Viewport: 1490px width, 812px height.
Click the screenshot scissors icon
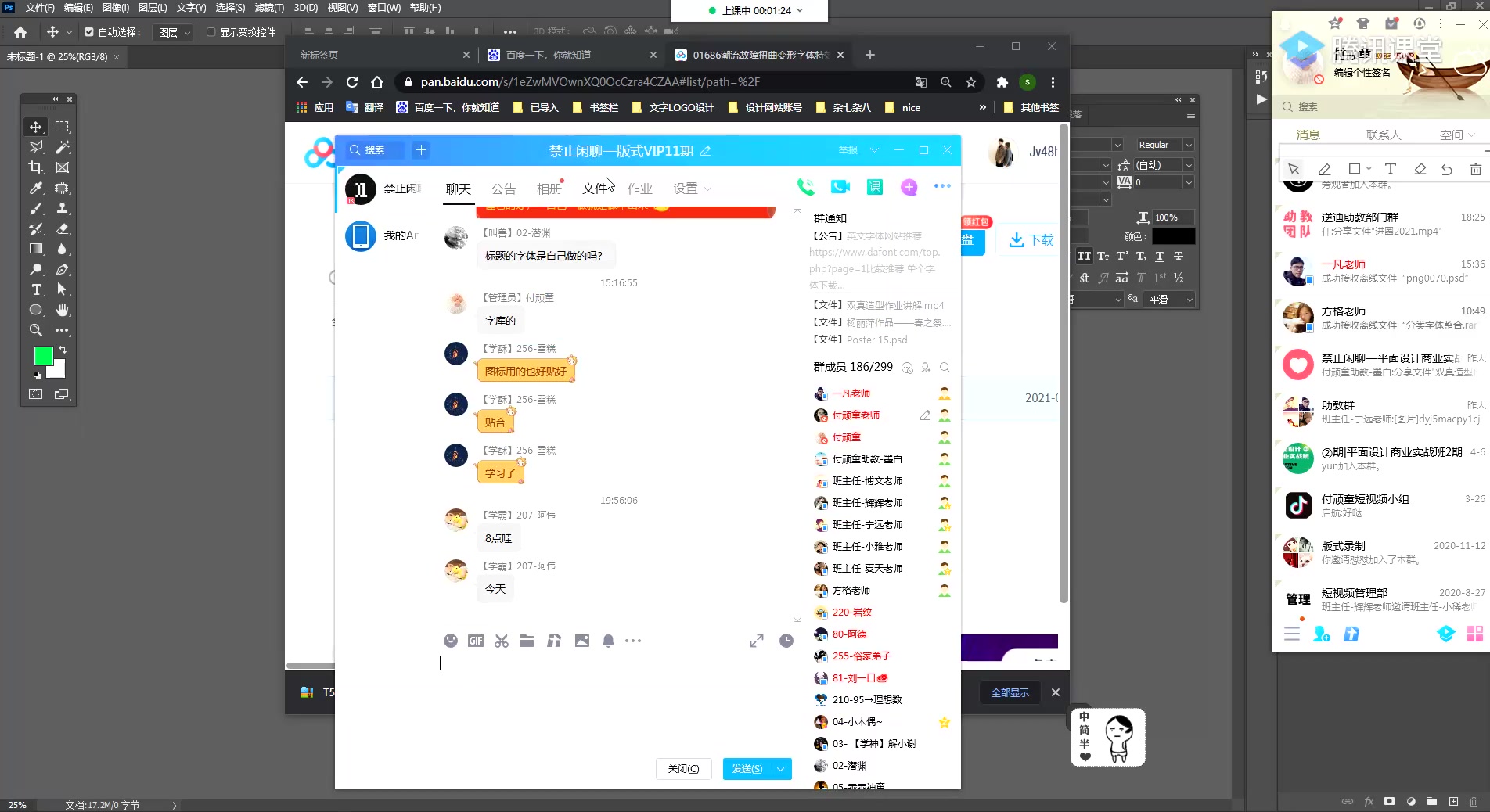[x=502, y=641]
